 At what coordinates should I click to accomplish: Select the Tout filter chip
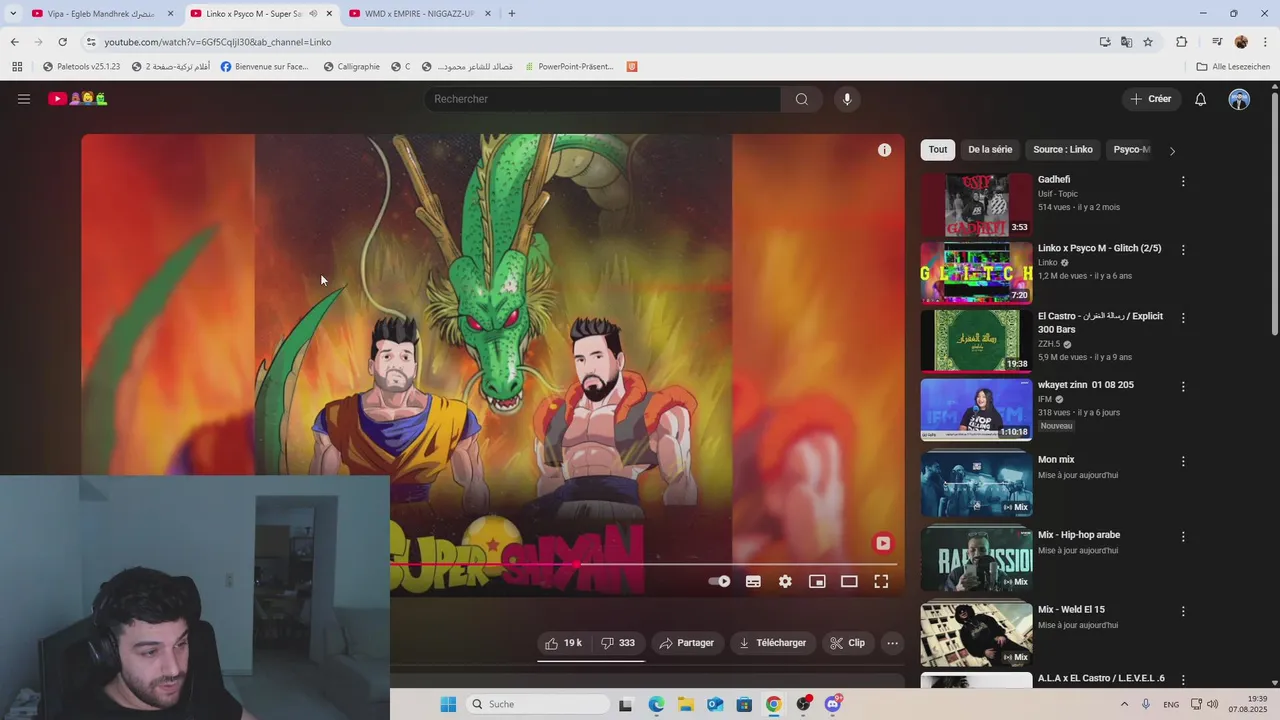tap(938, 150)
